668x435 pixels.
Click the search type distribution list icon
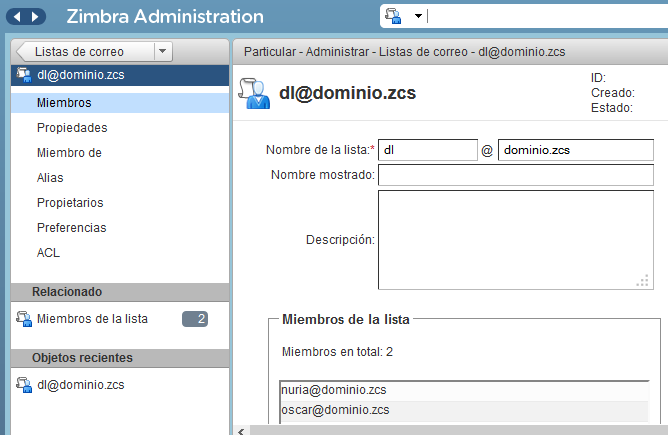[393, 16]
